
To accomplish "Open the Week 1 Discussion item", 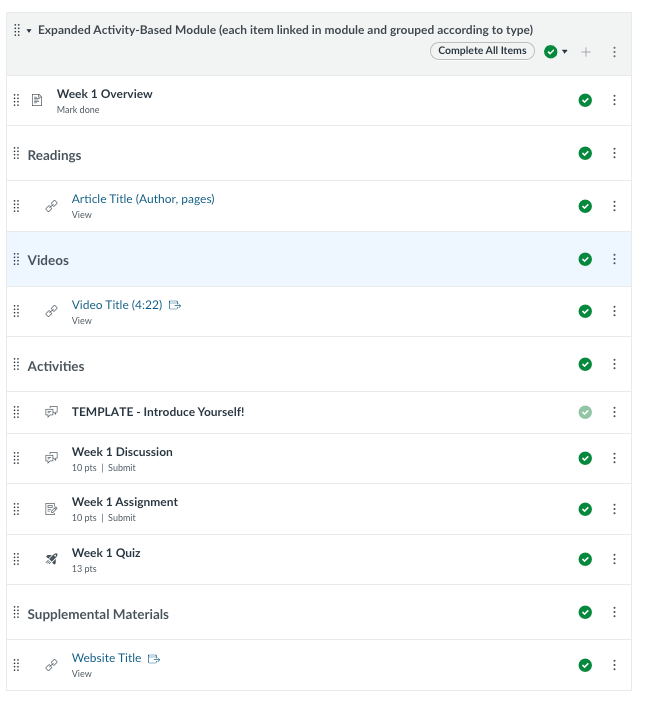I will point(122,452).
